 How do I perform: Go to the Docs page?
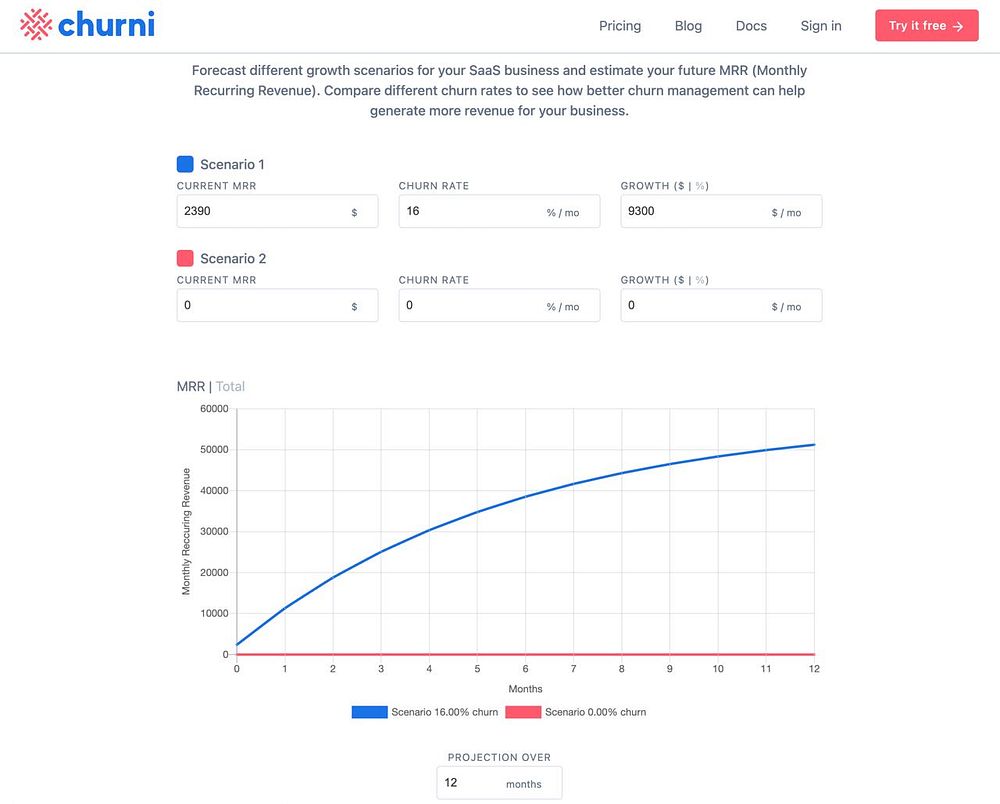pyautogui.click(x=751, y=26)
